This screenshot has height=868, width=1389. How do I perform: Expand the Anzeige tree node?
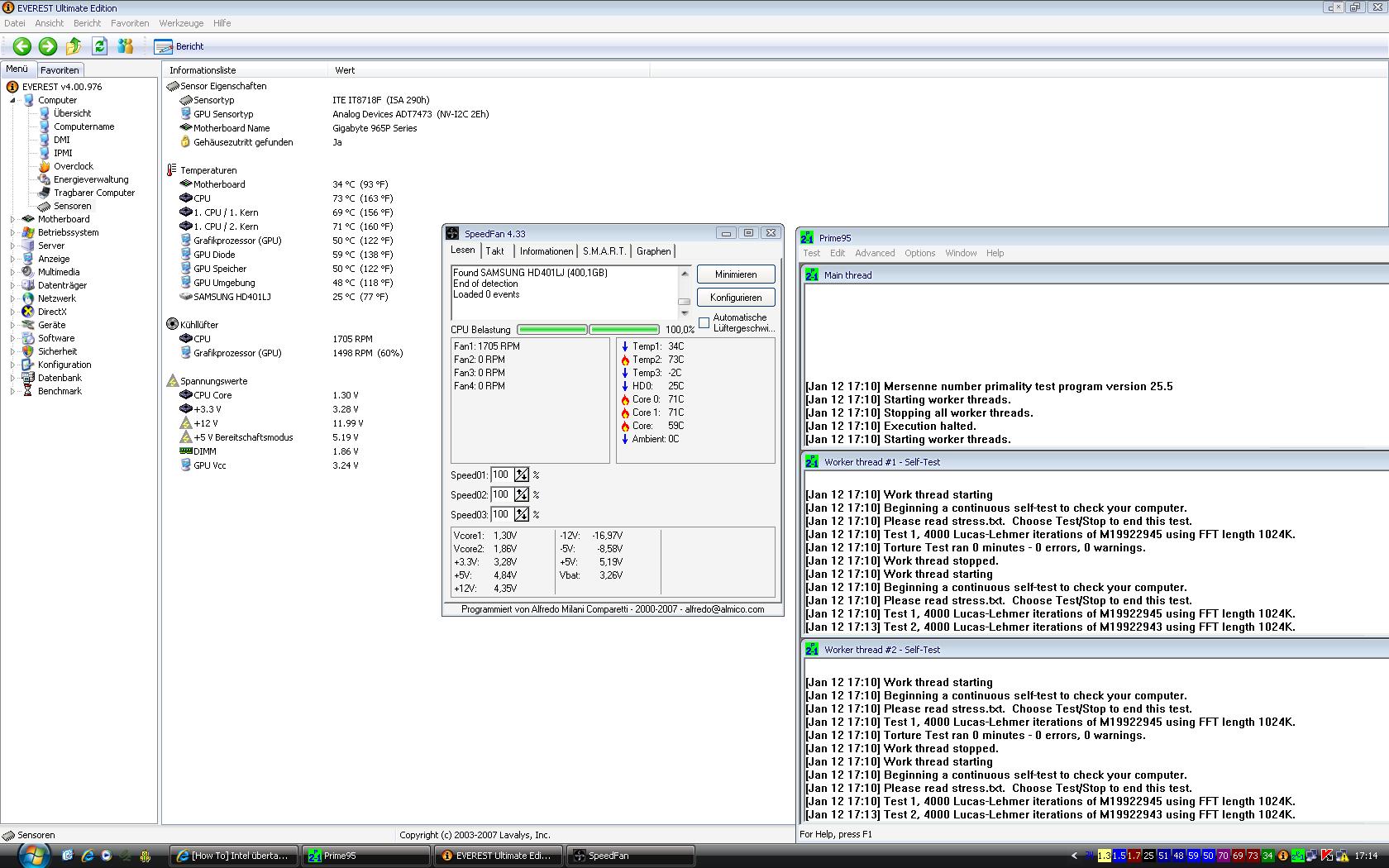point(13,259)
